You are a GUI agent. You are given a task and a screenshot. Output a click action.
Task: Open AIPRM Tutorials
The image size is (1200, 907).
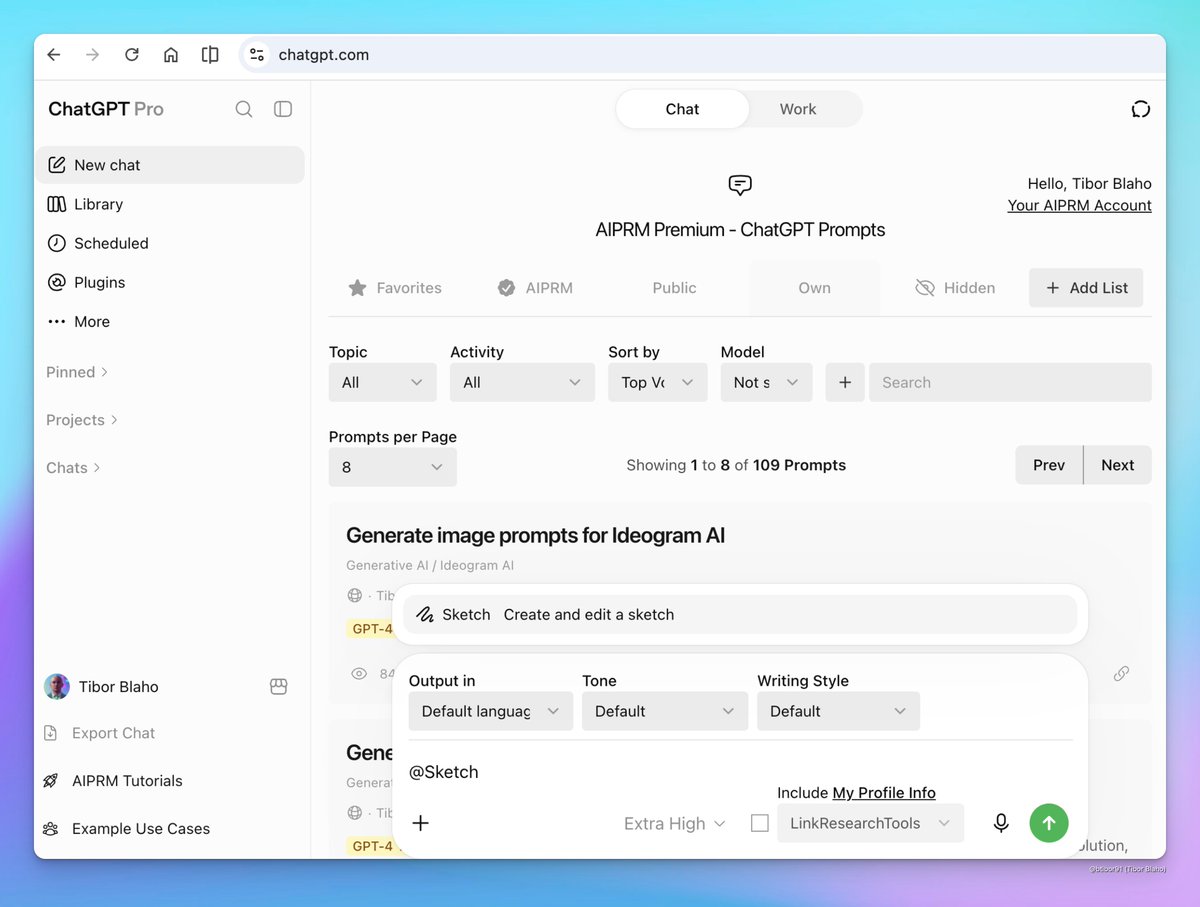click(x=113, y=781)
